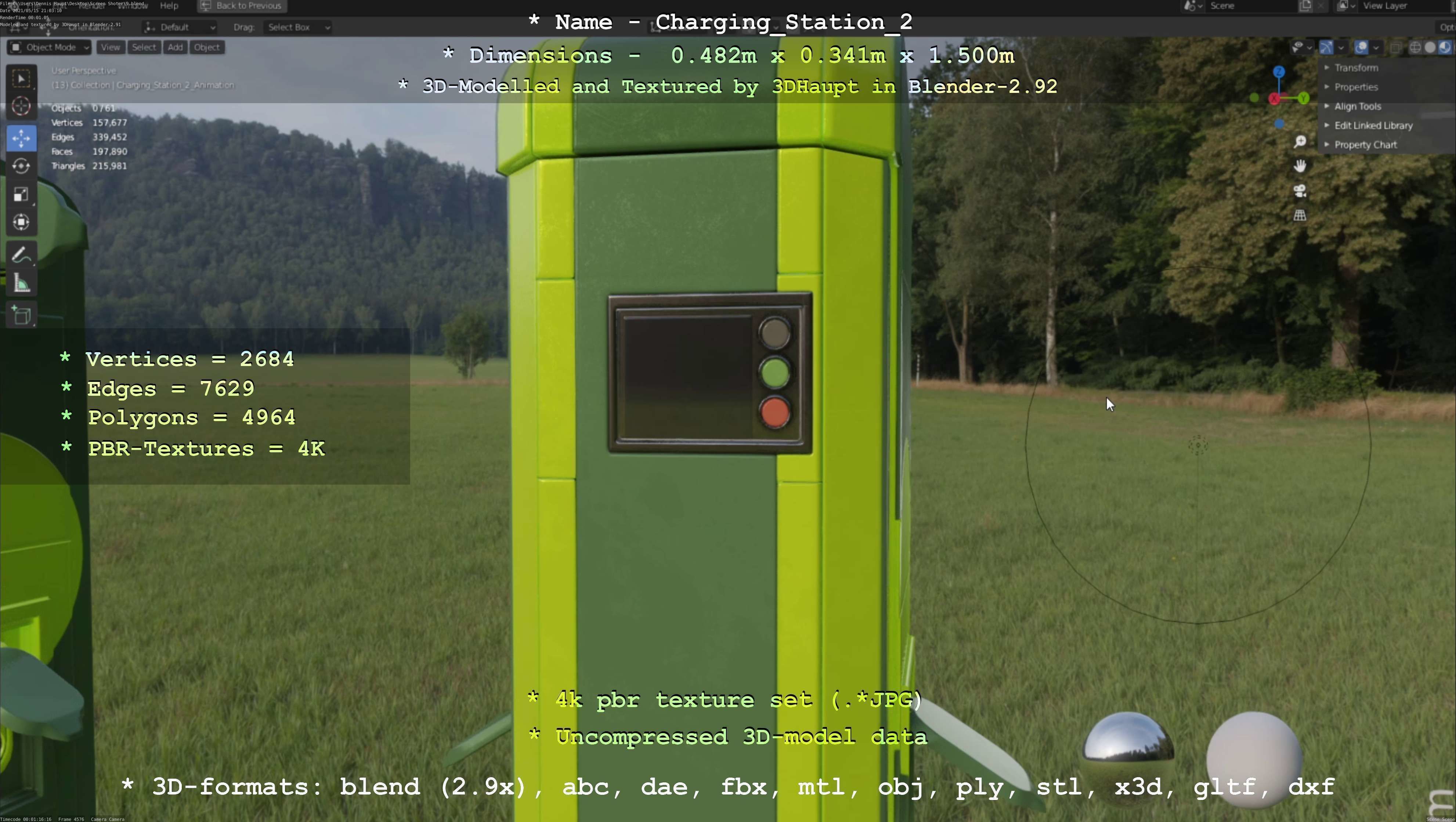Image resolution: width=1456 pixels, height=822 pixels.
Task: Open the Help menu
Action: [x=169, y=6]
